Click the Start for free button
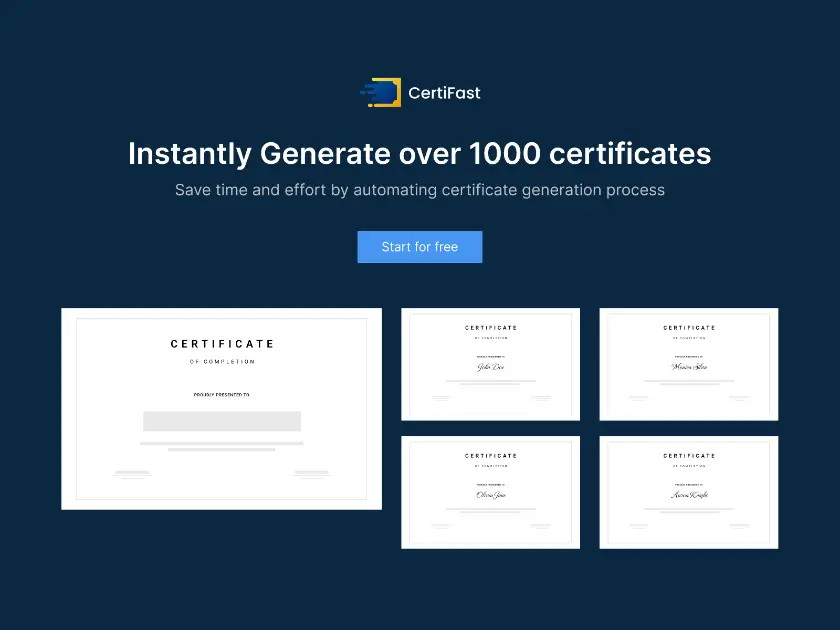This screenshot has width=840, height=630. (420, 247)
